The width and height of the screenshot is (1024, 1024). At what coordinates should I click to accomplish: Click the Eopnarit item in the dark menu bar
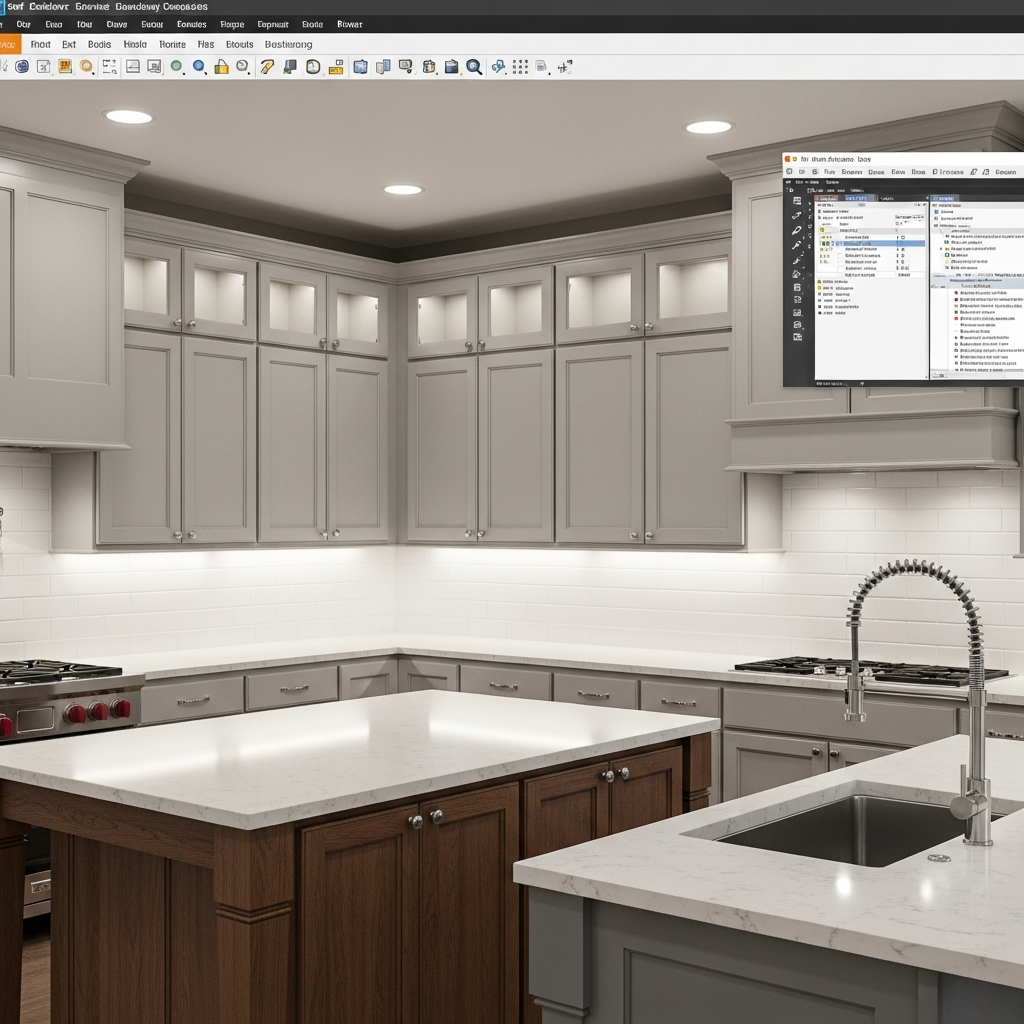(272, 24)
